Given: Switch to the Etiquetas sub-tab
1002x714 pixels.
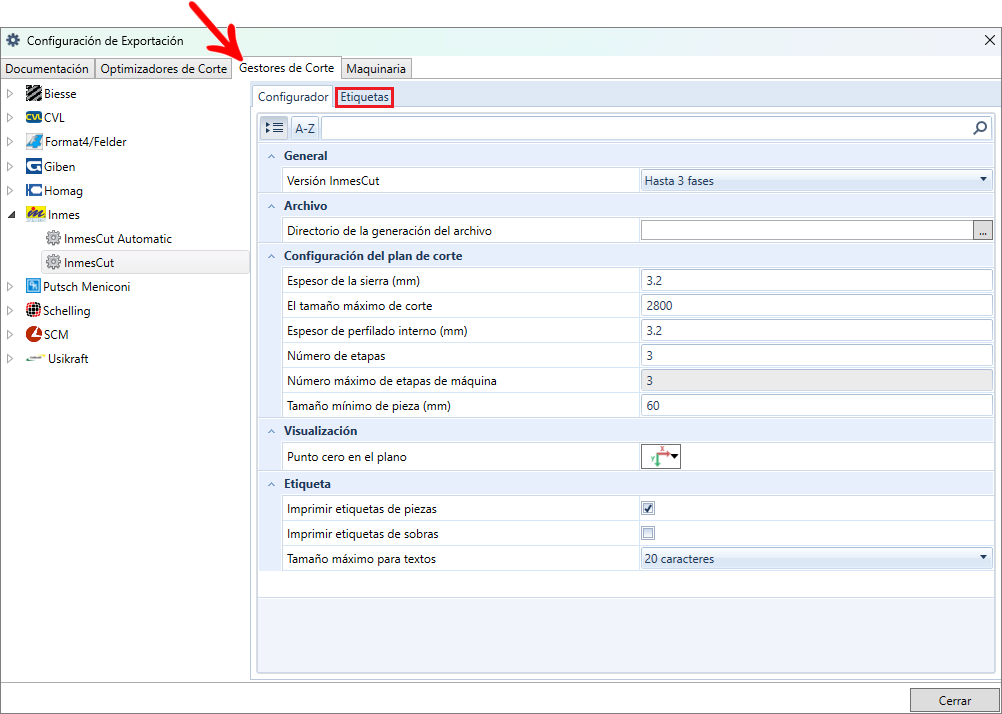Looking at the screenshot, I should 364,97.
